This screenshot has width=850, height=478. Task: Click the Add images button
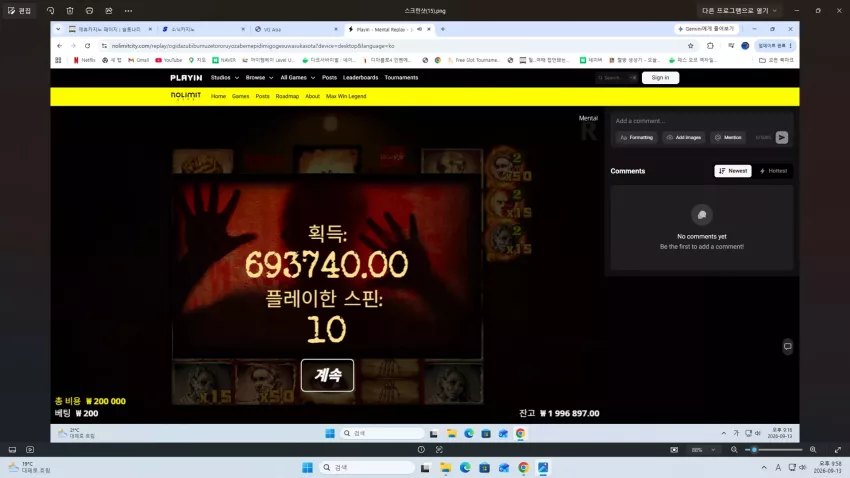pyautogui.click(x=684, y=138)
